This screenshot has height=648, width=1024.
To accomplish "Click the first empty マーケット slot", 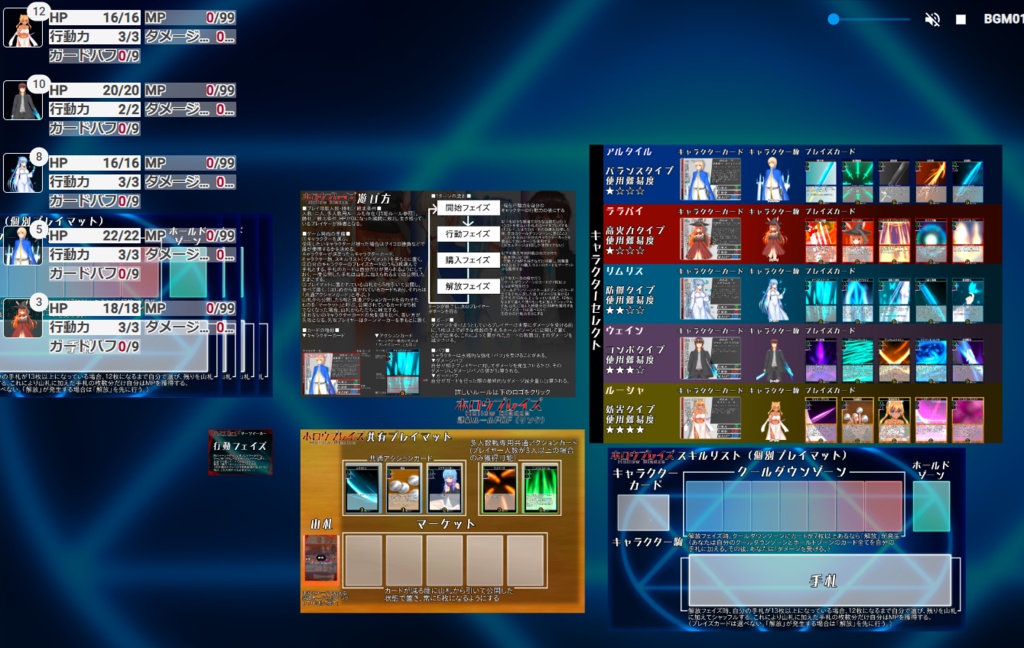I will click(x=363, y=560).
